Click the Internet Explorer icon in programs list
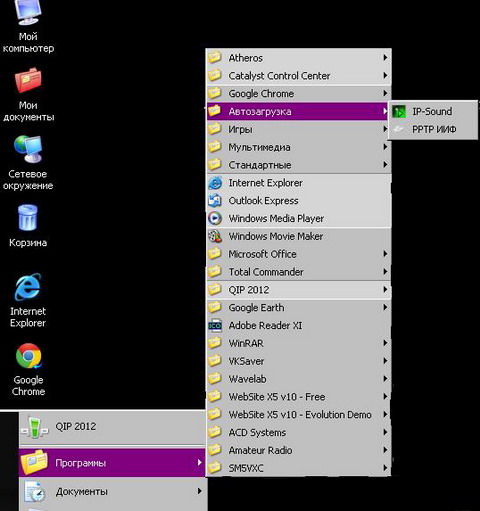Viewport: 480px width, 511px height. pyautogui.click(x=215, y=183)
